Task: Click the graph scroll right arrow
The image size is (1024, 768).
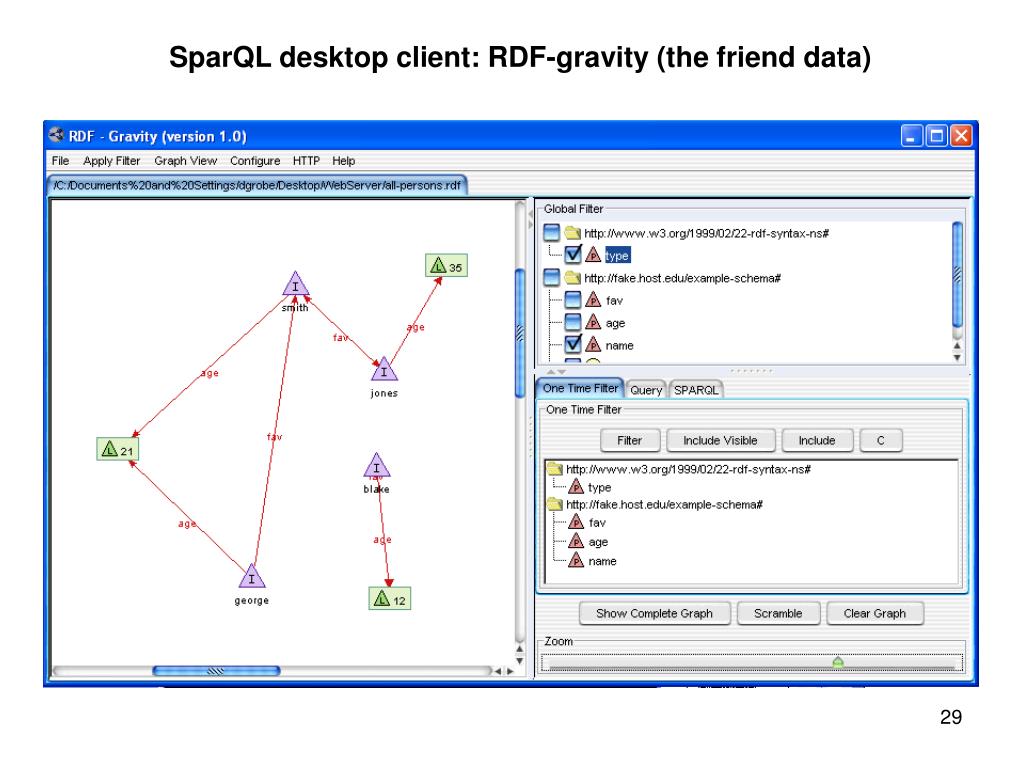Action: coord(510,671)
